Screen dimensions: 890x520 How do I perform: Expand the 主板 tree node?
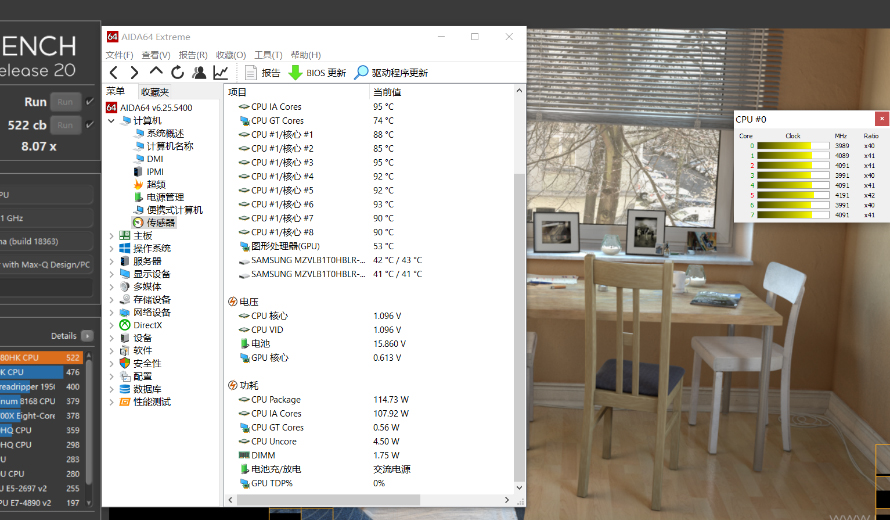click(111, 235)
